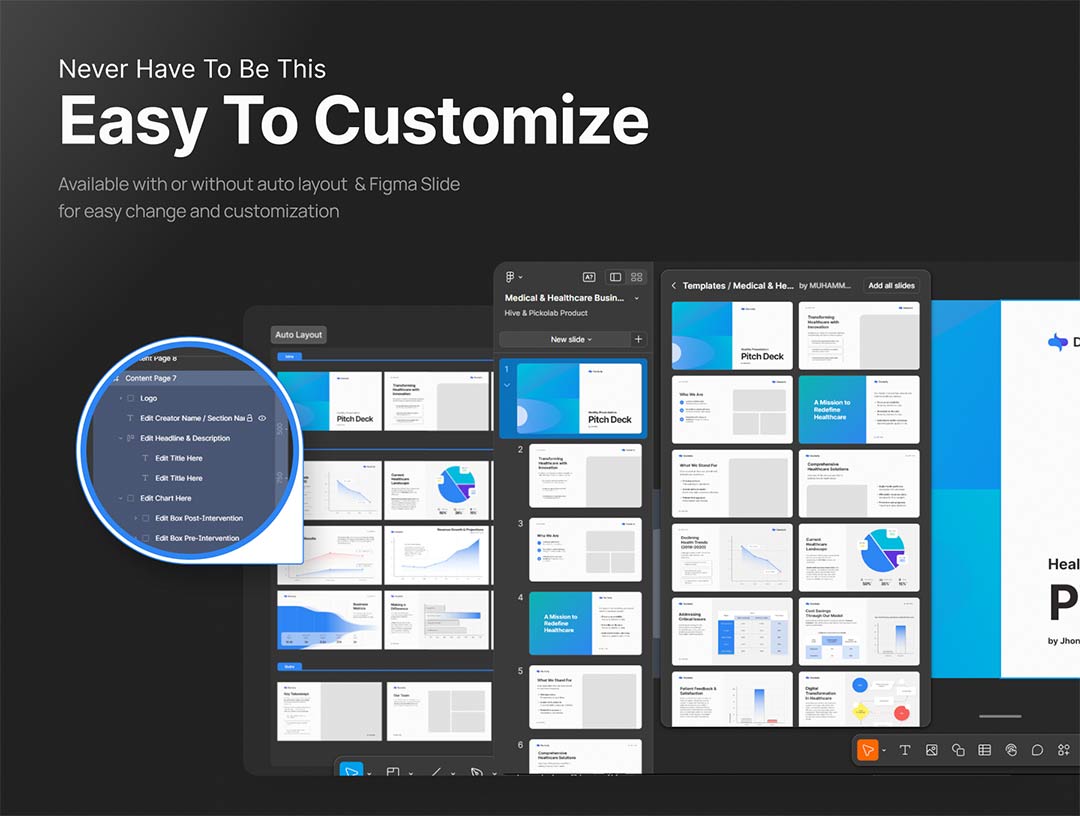The width and height of the screenshot is (1080, 816).
Task: Go back using Templates arrow icon
Action: click(674, 286)
